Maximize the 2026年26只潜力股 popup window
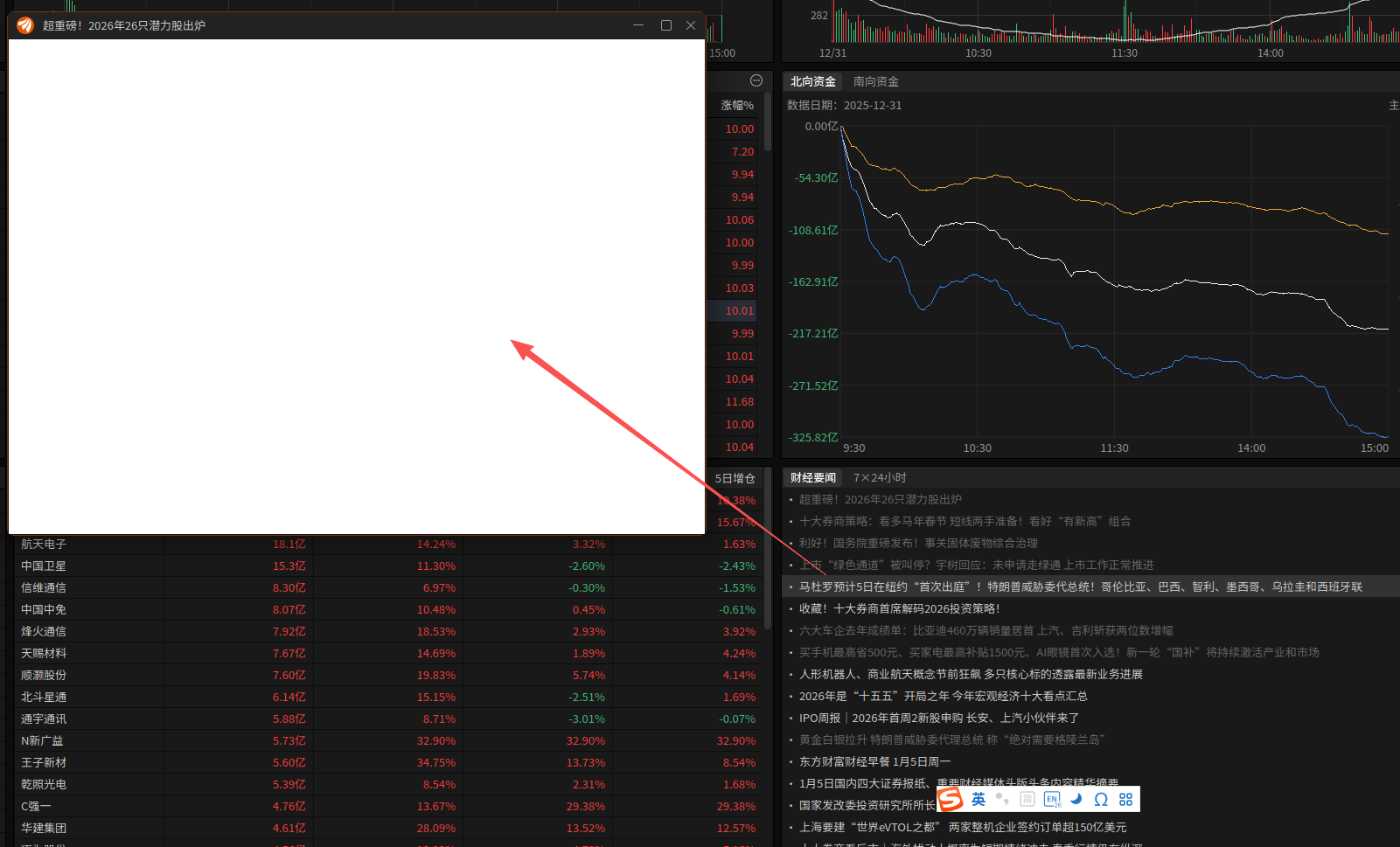This screenshot has width=1400, height=847. (666, 25)
